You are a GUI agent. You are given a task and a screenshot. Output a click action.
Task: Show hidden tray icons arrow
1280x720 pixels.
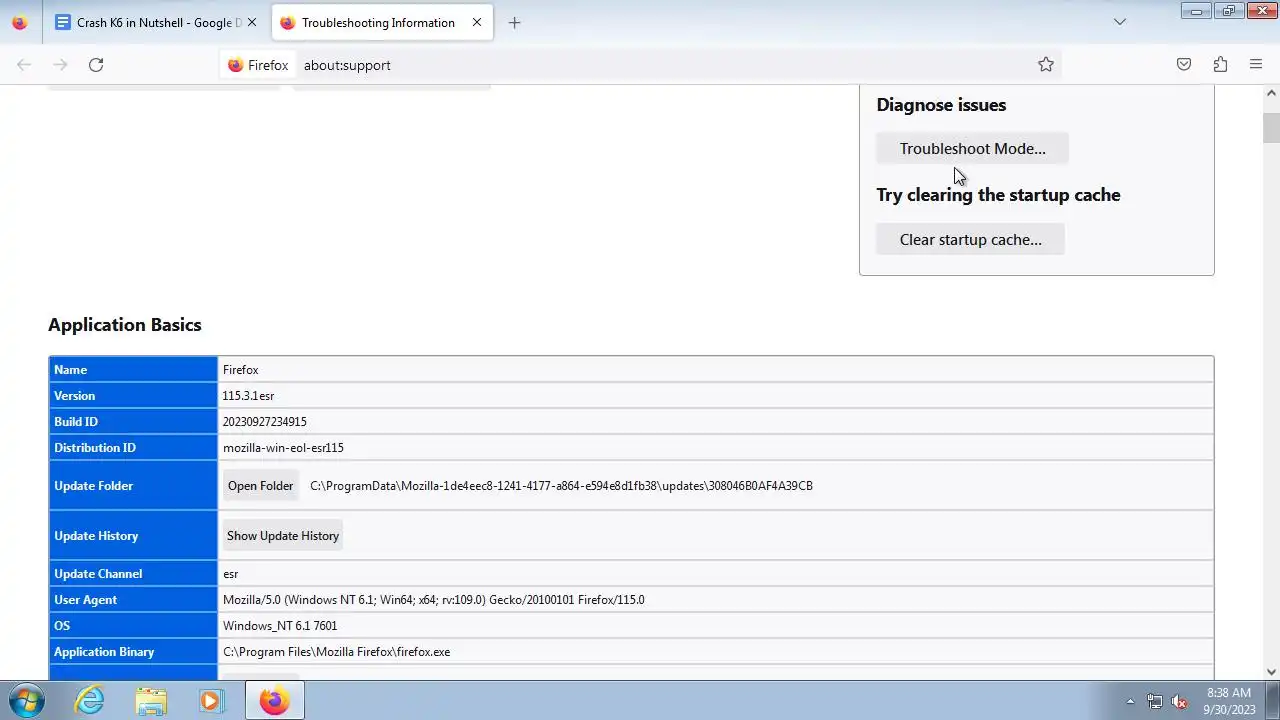click(x=1130, y=701)
